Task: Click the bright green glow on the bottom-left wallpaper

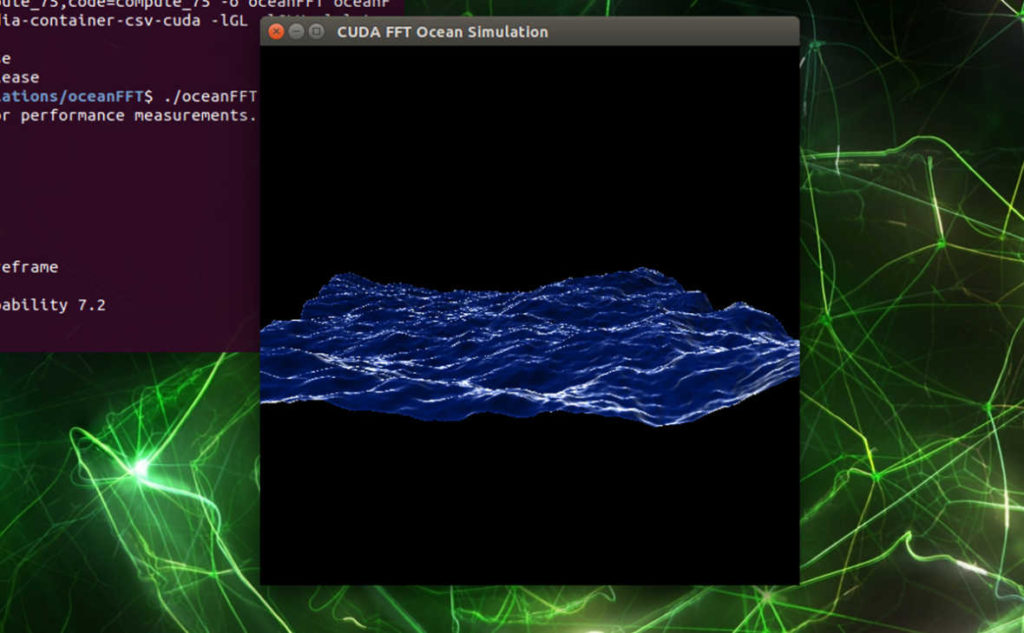Action: 140,467
